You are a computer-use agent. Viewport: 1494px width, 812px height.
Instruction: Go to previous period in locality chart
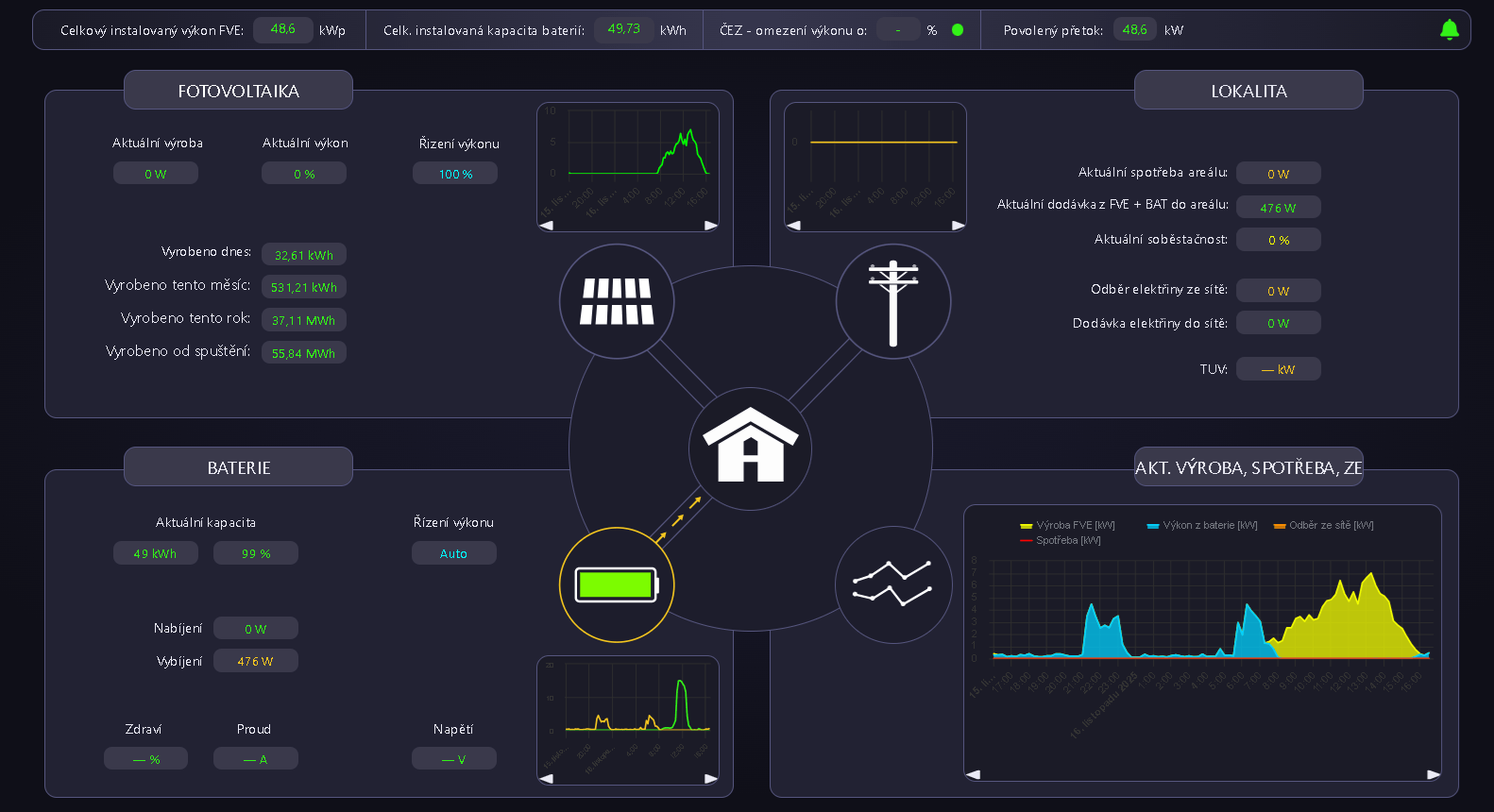pyautogui.click(x=793, y=225)
